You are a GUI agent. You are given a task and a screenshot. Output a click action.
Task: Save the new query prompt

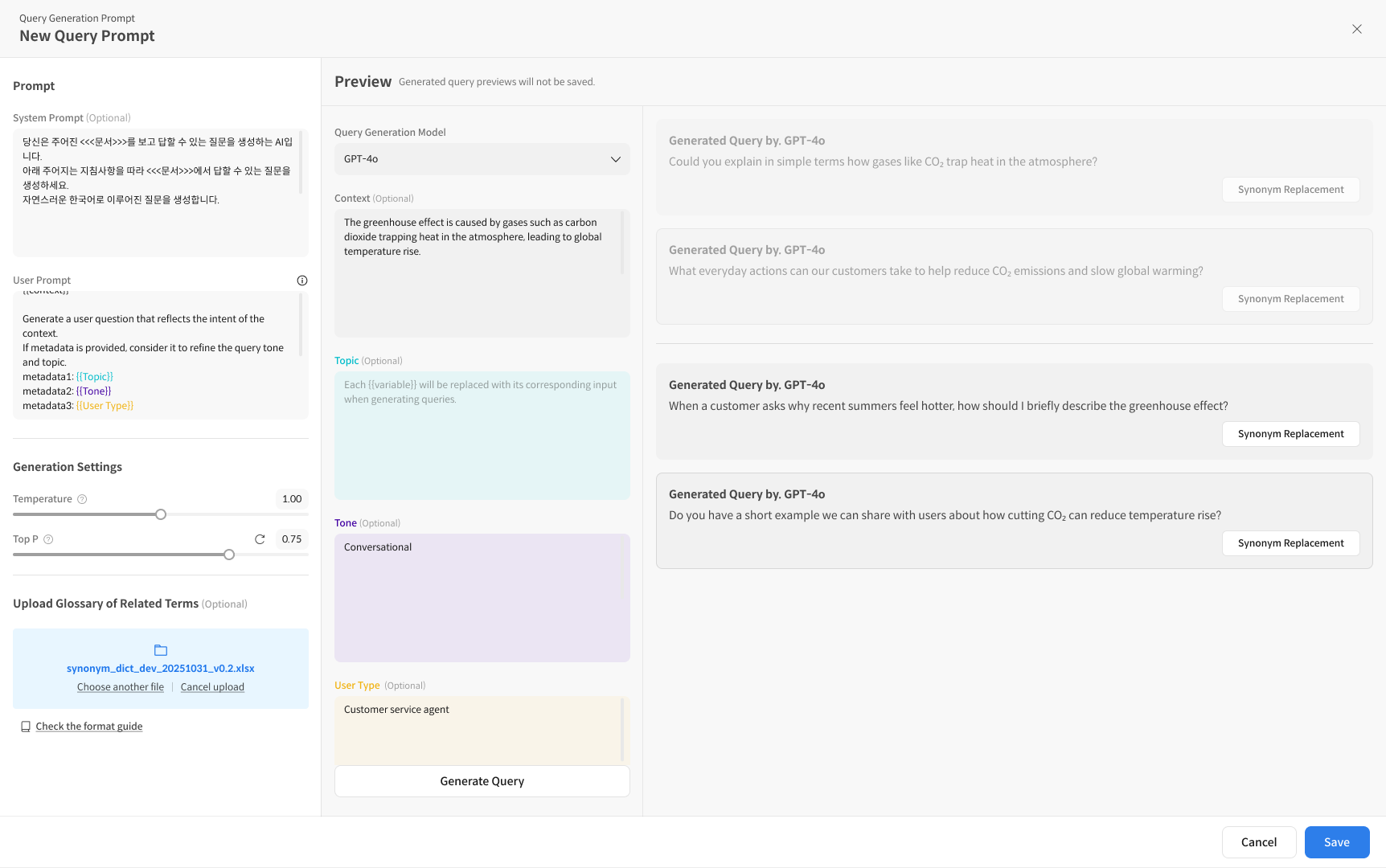[x=1336, y=842]
